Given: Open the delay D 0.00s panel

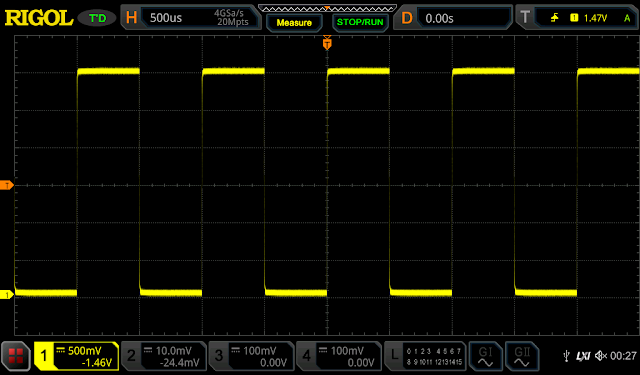Looking at the screenshot, I should (453, 18).
